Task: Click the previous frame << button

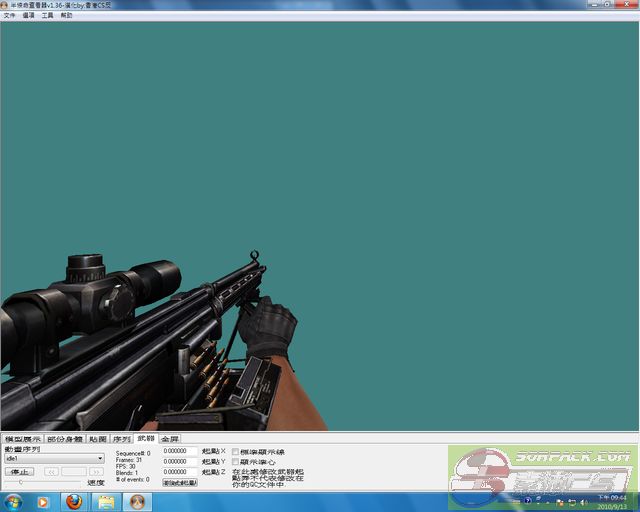Action: (x=48, y=471)
